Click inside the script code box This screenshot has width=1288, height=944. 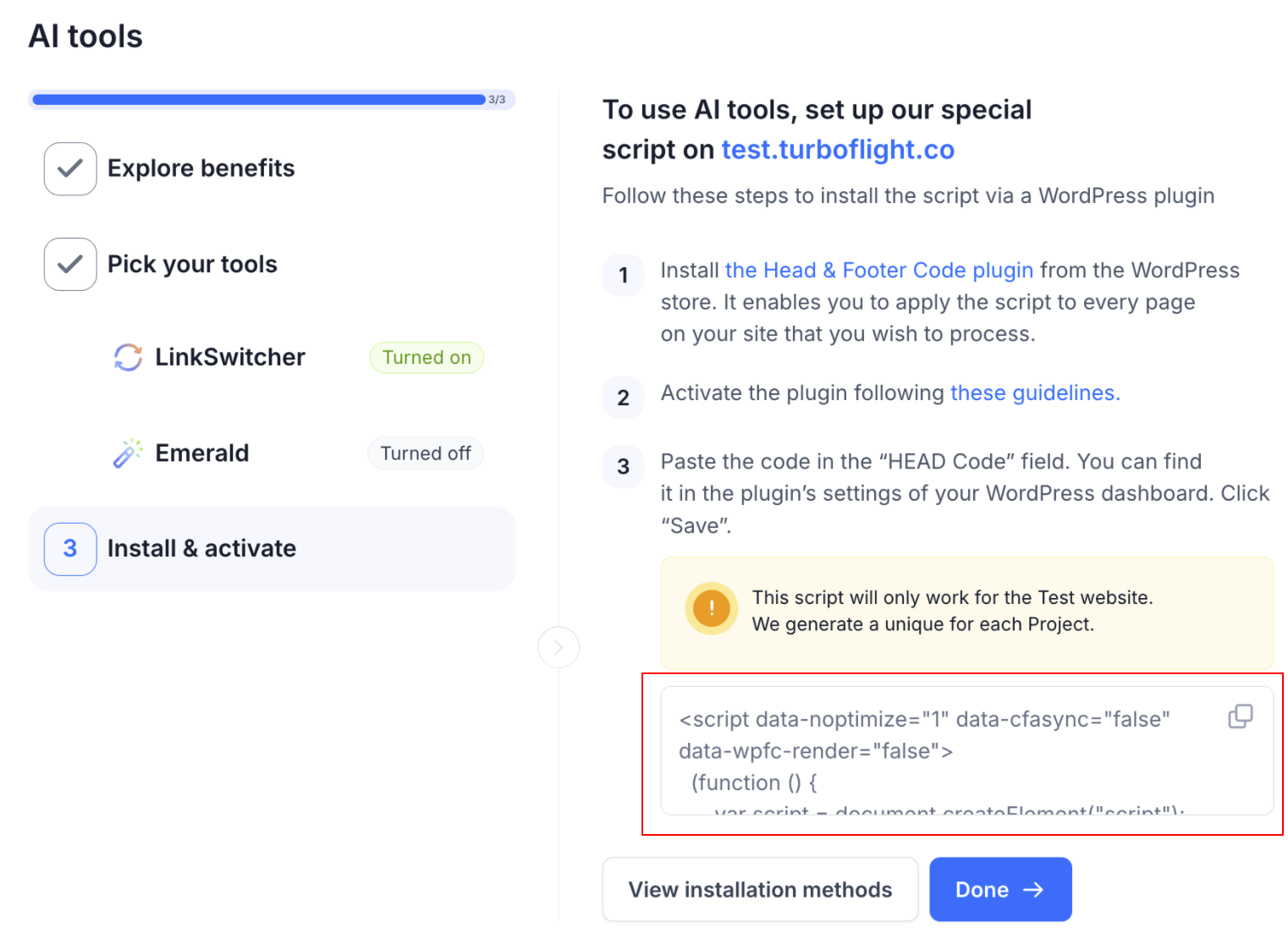click(931, 751)
